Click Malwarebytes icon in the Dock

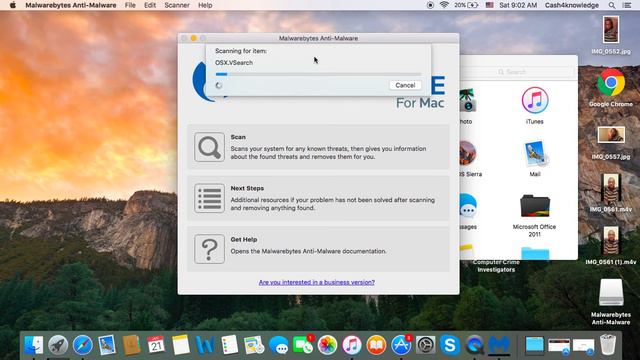(499, 345)
